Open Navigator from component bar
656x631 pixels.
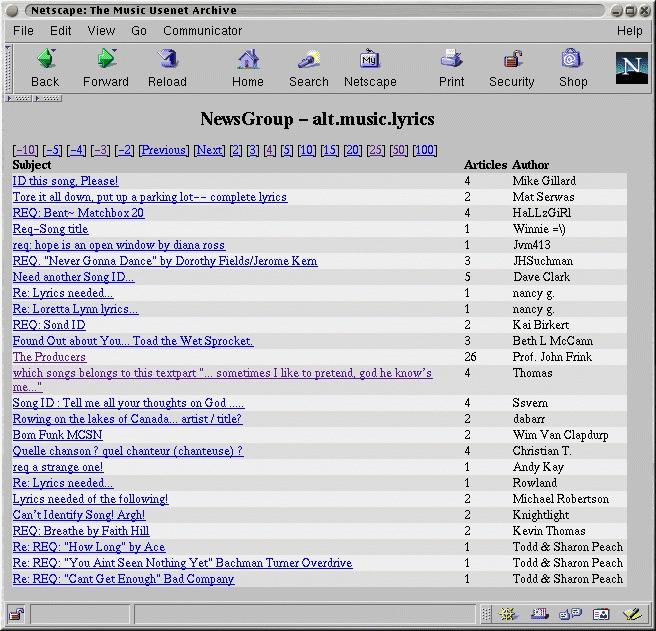point(508,614)
